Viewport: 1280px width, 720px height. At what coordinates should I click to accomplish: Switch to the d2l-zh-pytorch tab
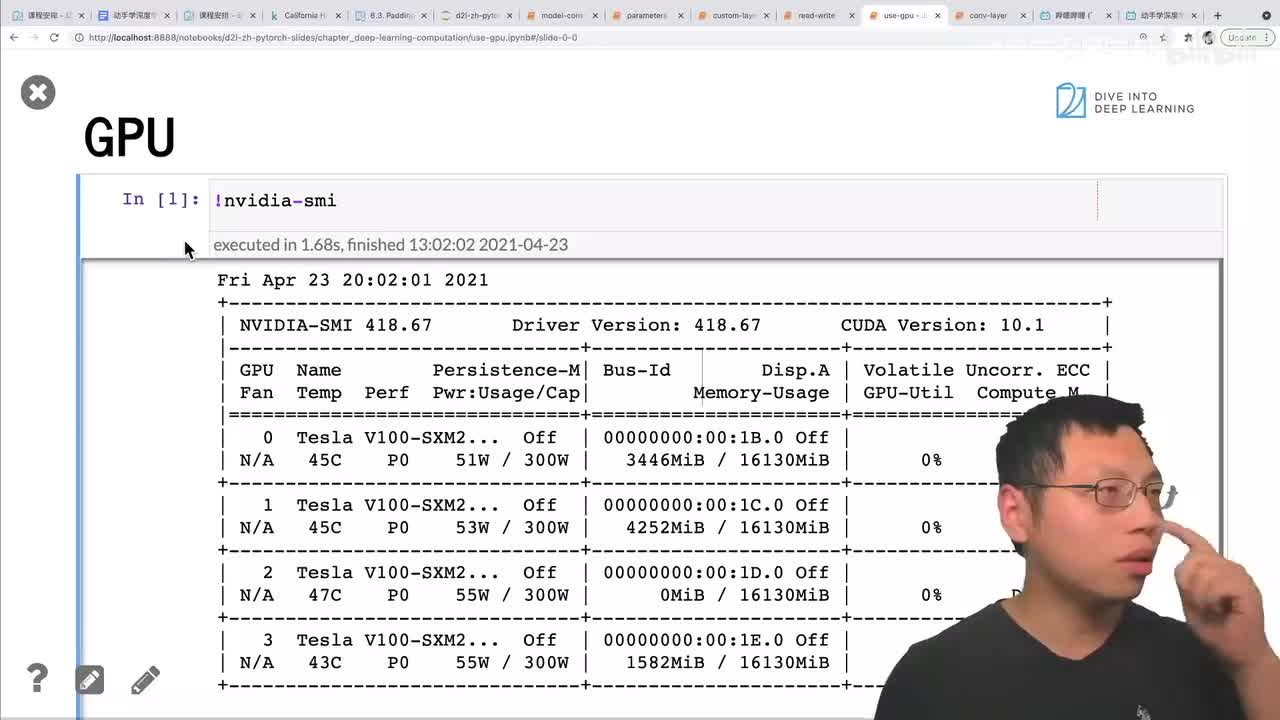pyautogui.click(x=476, y=16)
